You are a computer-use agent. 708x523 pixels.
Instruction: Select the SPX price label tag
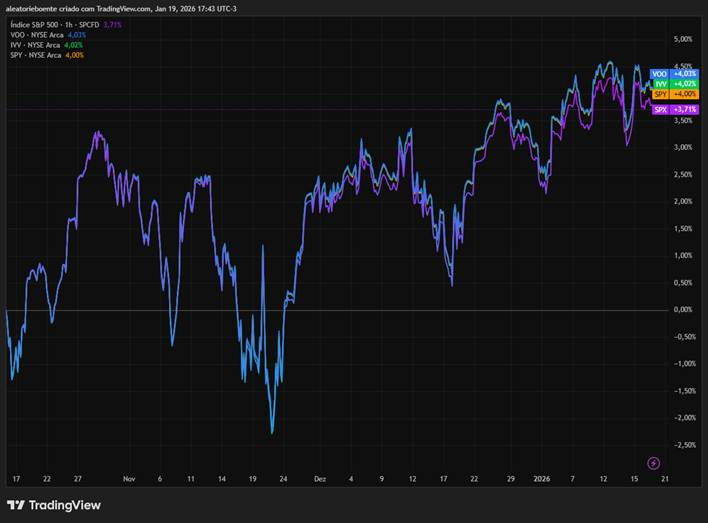pyautogui.click(x=674, y=109)
